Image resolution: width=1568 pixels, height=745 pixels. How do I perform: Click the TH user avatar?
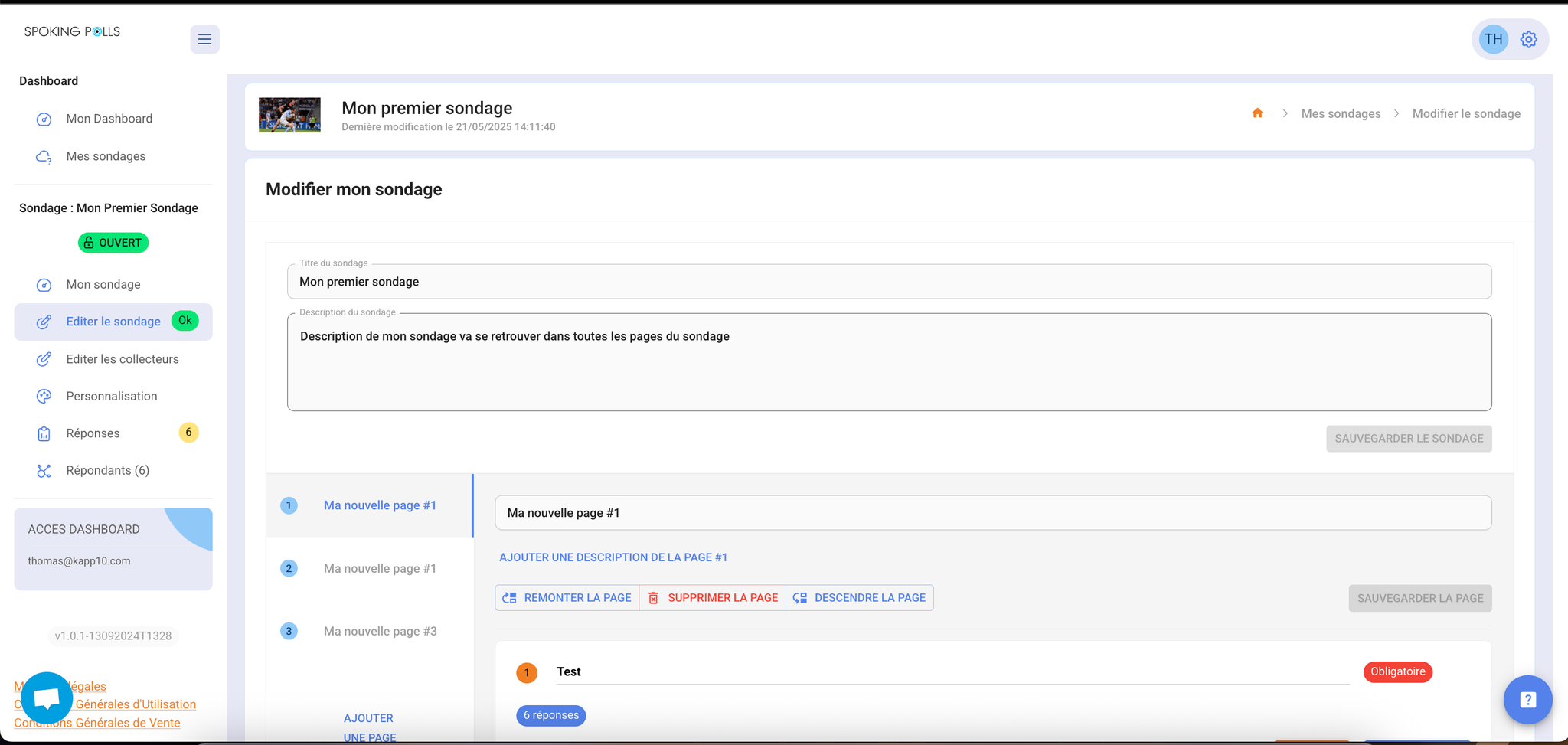(x=1493, y=39)
